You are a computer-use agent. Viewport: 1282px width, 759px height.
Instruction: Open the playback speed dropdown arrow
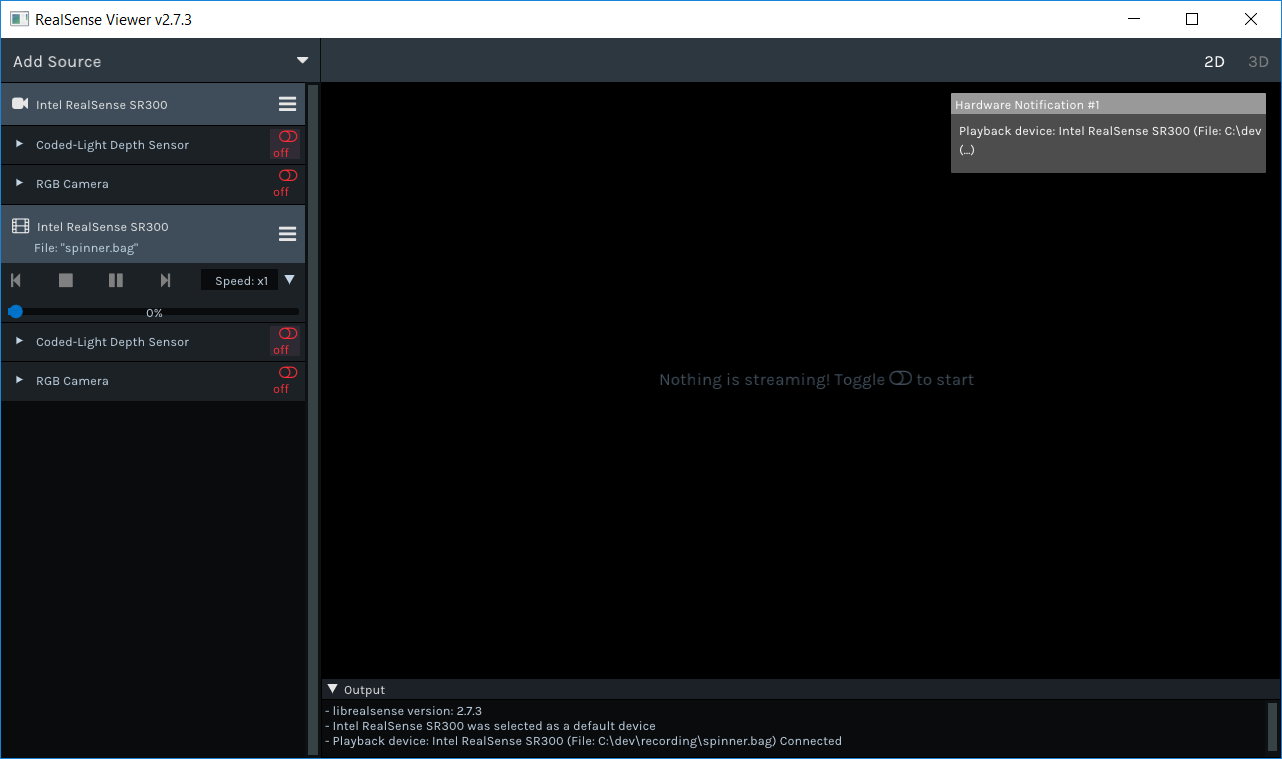pos(290,280)
